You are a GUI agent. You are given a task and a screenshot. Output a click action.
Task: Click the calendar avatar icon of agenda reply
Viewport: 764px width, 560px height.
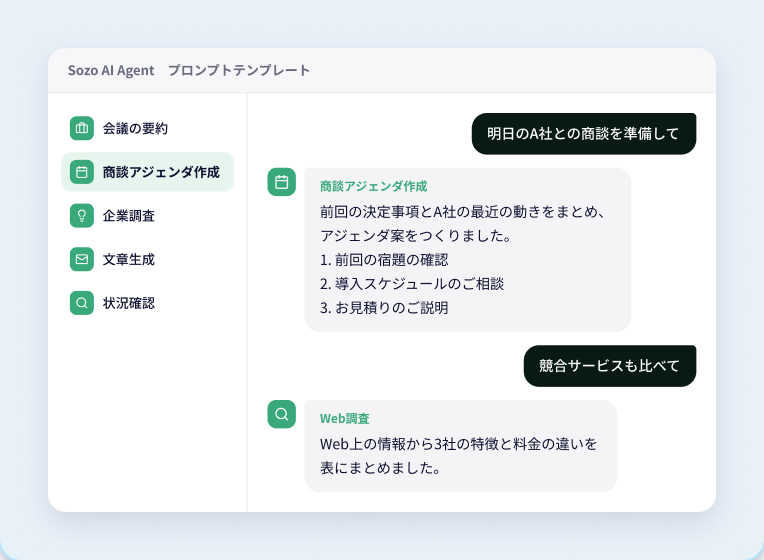(282, 182)
